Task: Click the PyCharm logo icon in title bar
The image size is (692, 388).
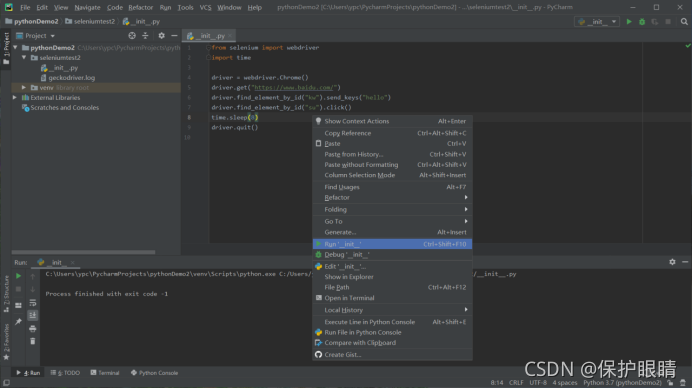Action: [8, 7]
